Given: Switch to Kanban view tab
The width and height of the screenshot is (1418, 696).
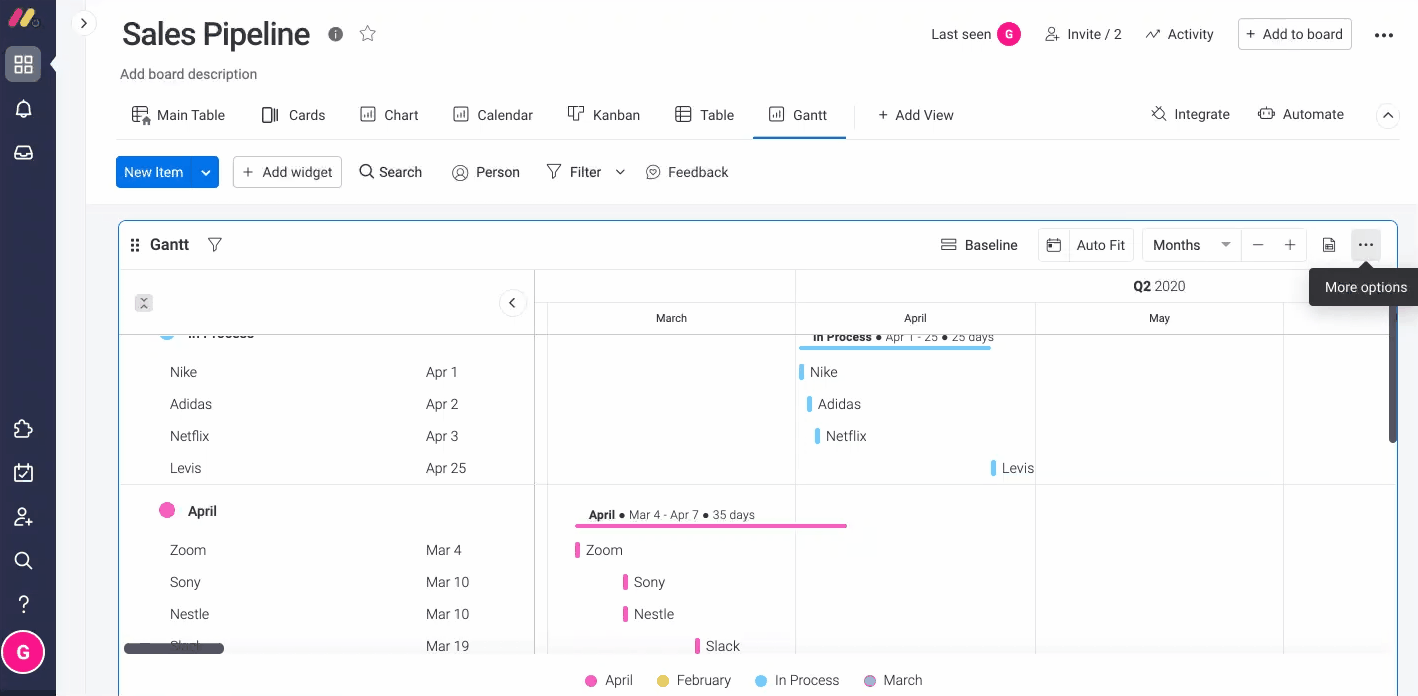Looking at the screenshot, I should [x=604, y=115].
